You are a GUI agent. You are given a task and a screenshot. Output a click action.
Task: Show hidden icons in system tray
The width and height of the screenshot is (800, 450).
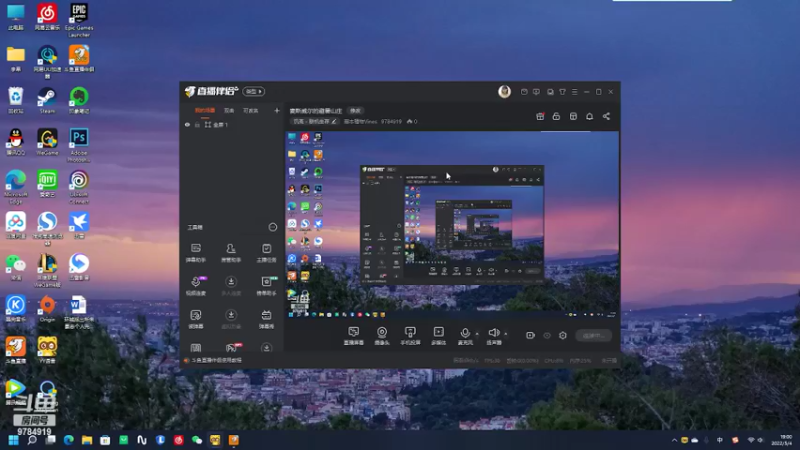674,440
